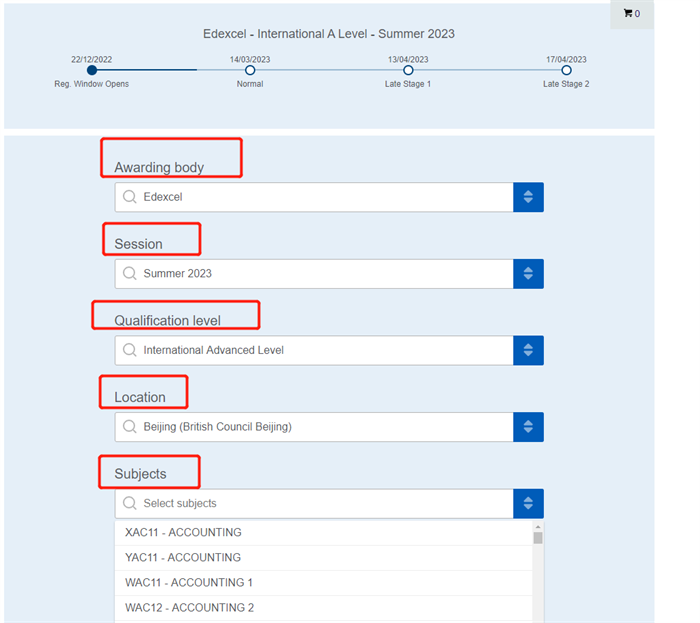Click the Location label
The width and height of the screenshot is (700, 623).
[x=140, y=397]
